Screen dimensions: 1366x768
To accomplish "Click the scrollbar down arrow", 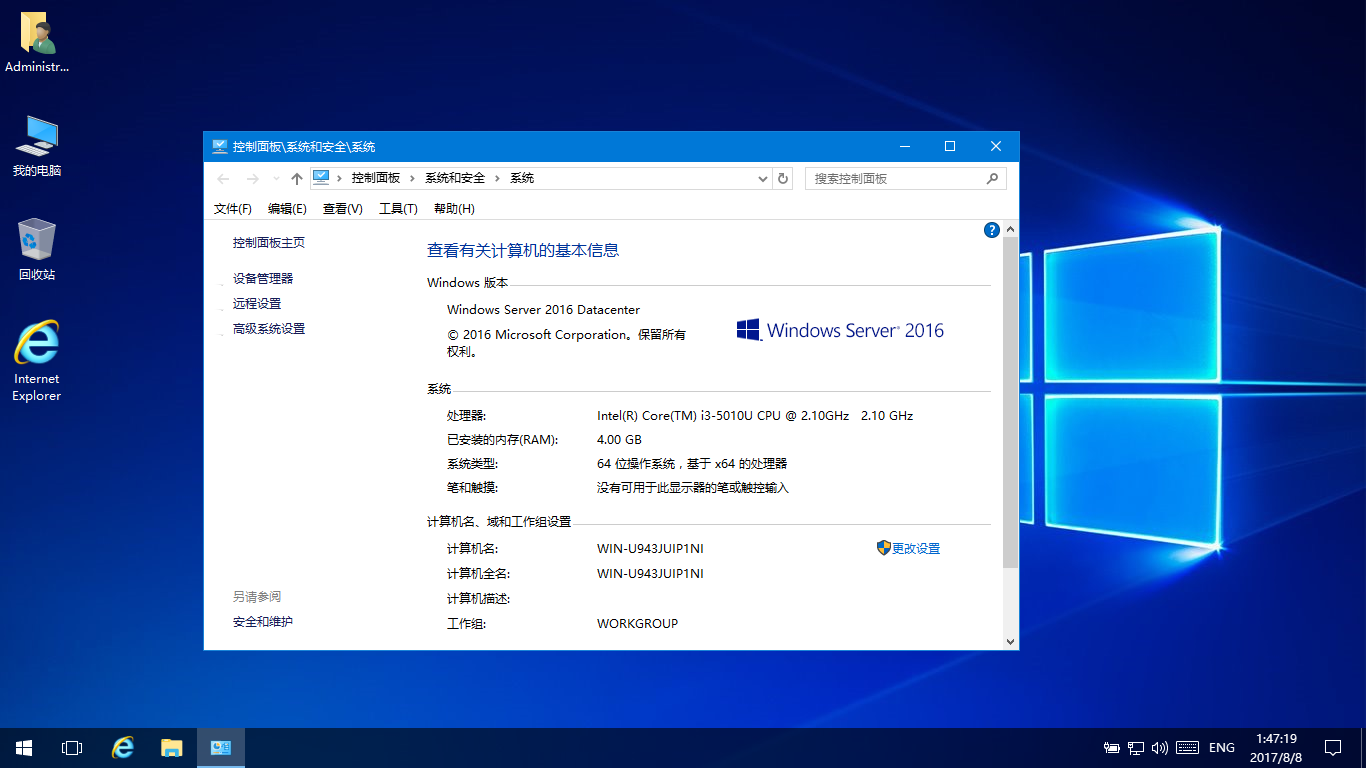I will click(x=1010, y=641).
